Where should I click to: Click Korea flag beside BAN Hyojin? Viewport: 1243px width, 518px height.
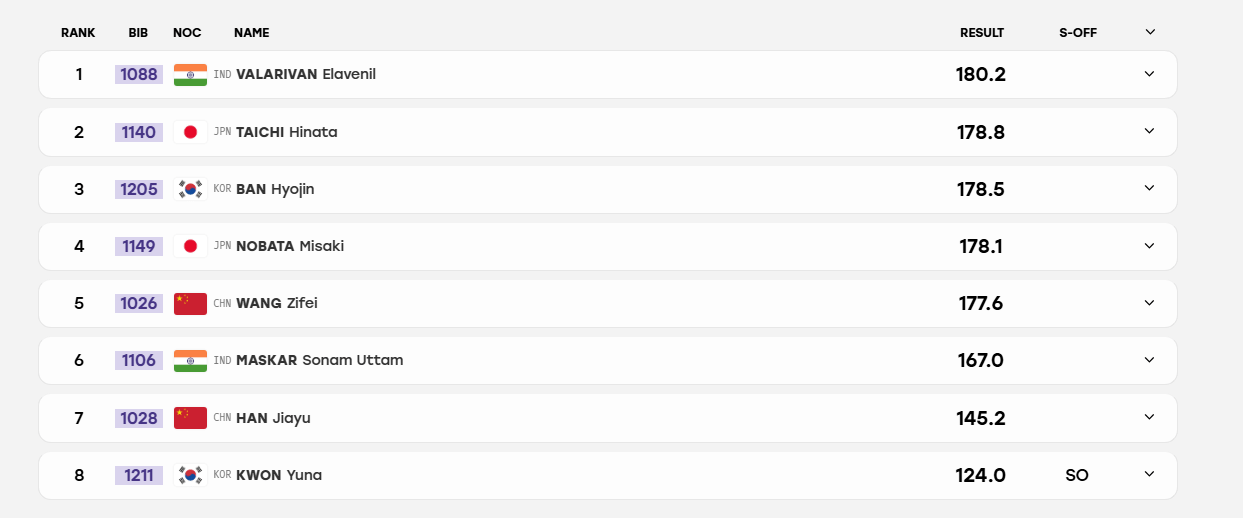[x=190, y=189]
